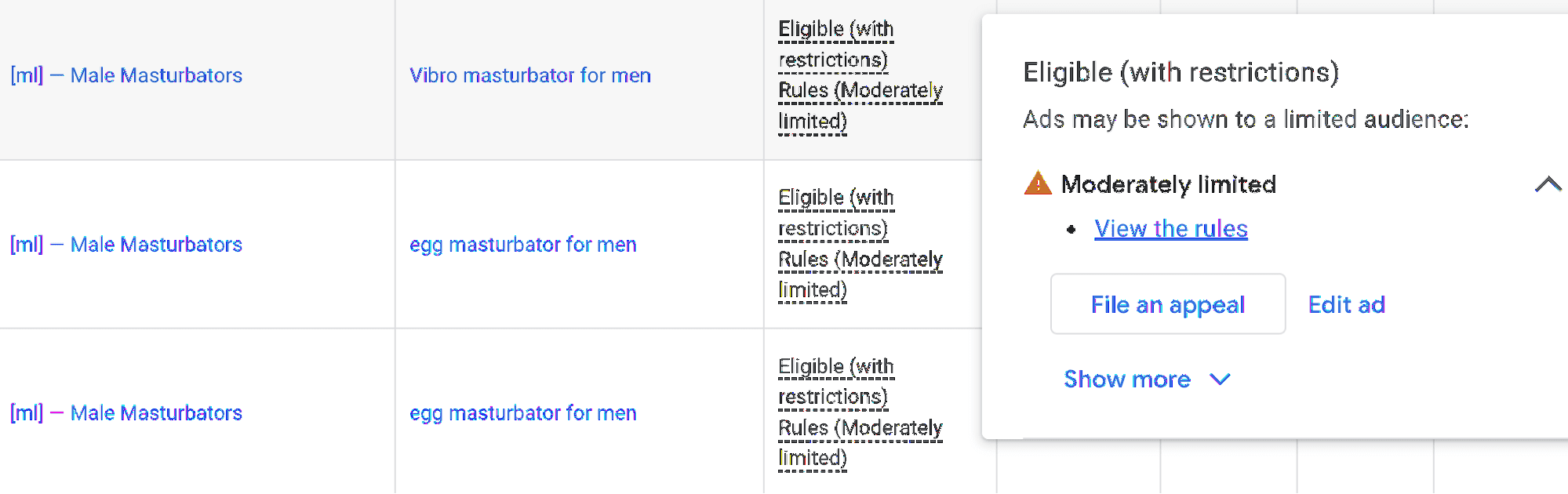This screenshot has width=1568, height=494.
Task: Open the campaign link in the Vibro row
Action: coord(126,75)
